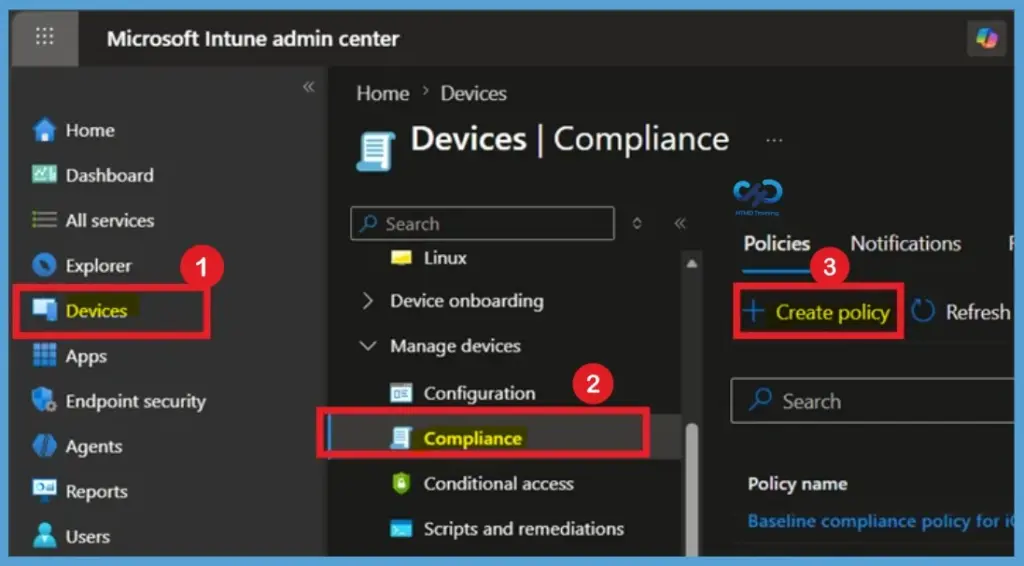Select Conditional access under Manage devices

click(x=498, y=483)
